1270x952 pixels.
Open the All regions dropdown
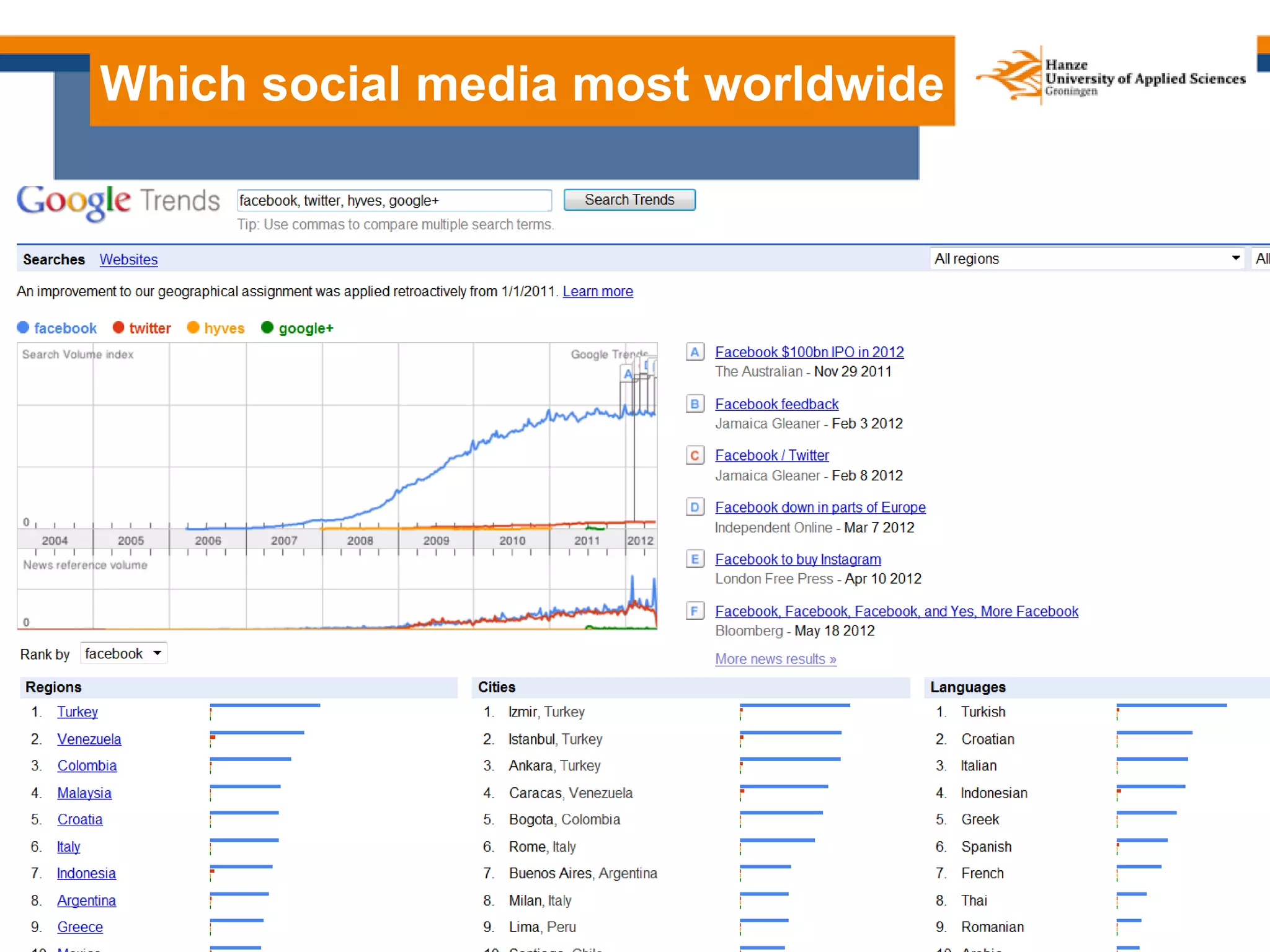click(x=1087, y=258)
